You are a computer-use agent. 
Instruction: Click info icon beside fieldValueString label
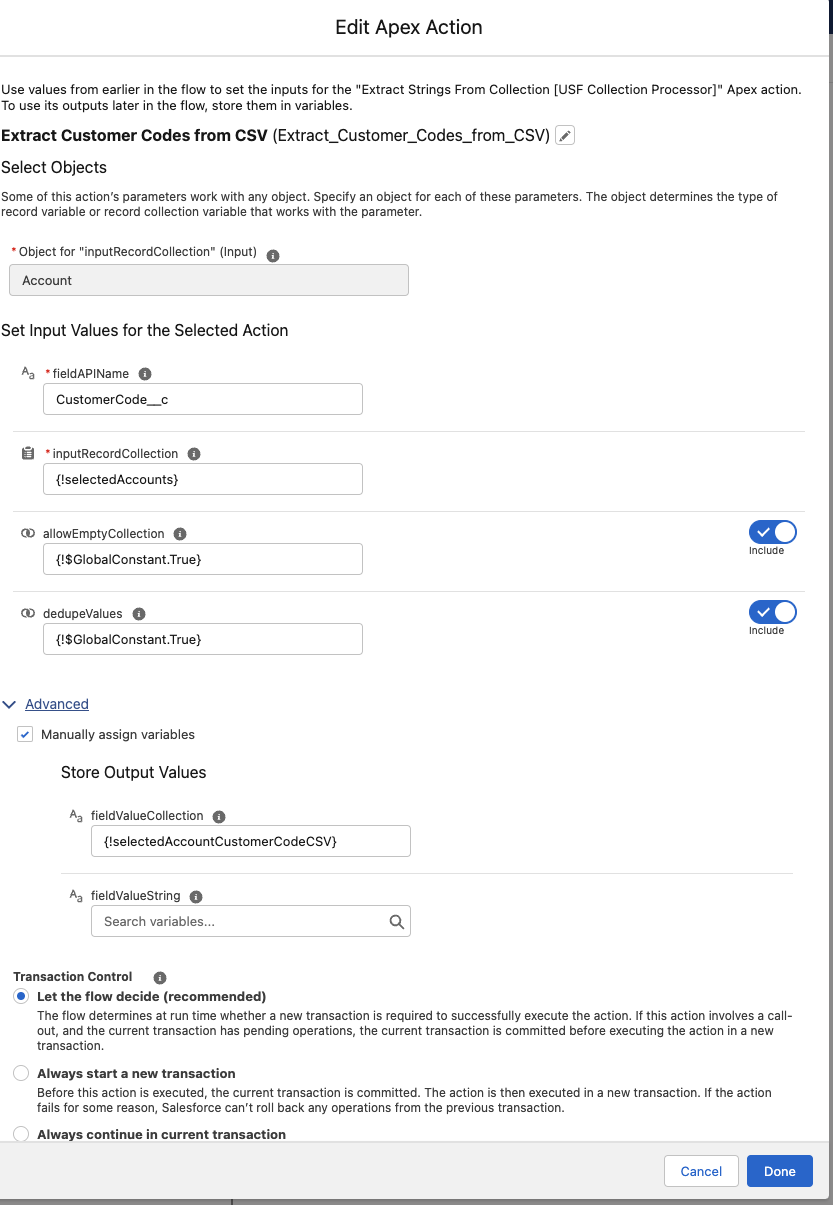coord(196,897)
